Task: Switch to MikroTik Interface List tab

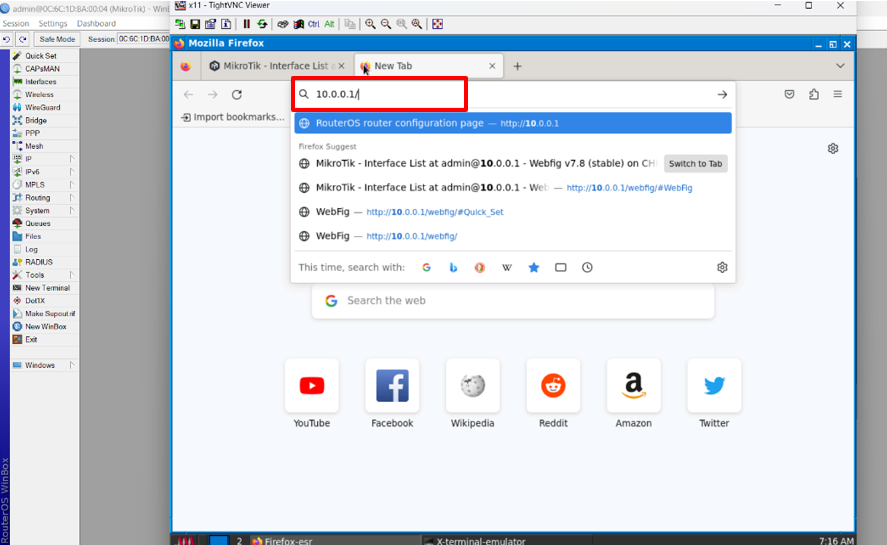Action: 273,66
